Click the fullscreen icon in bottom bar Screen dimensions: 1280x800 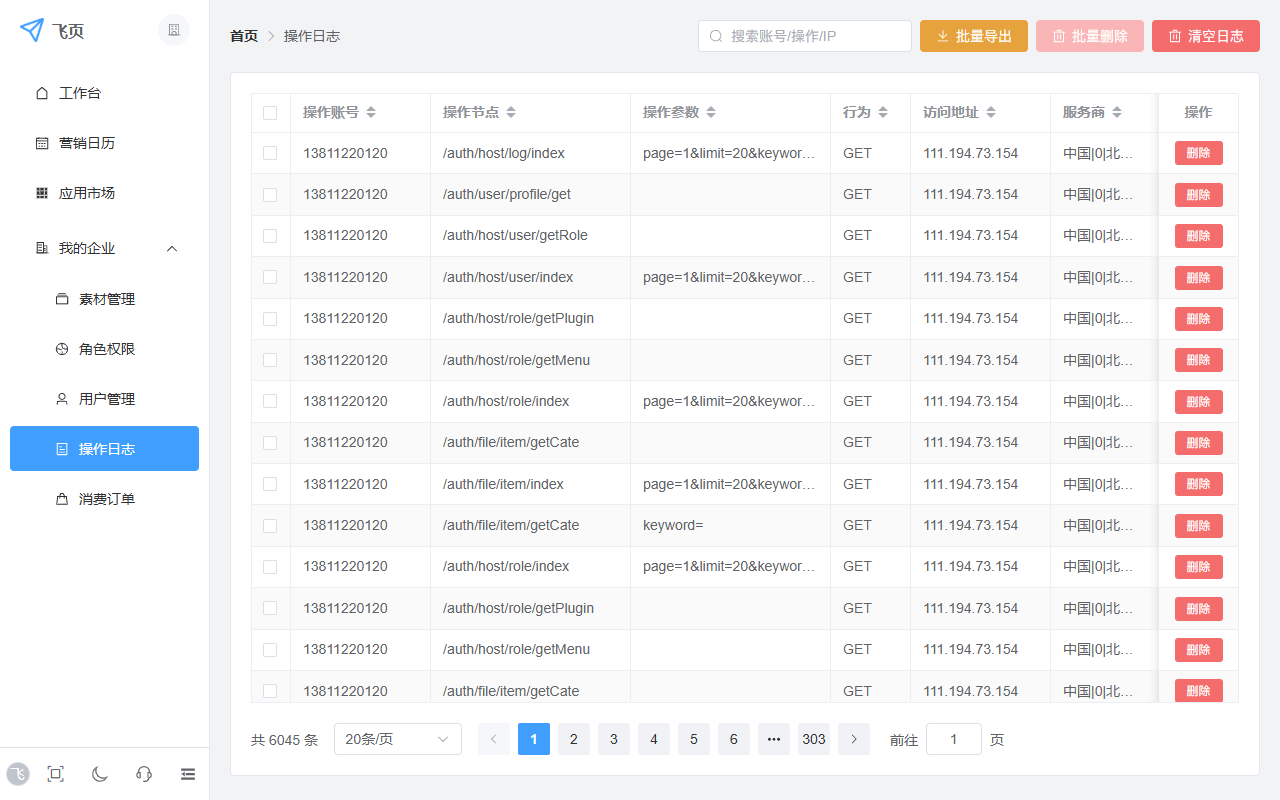[56, 773]
